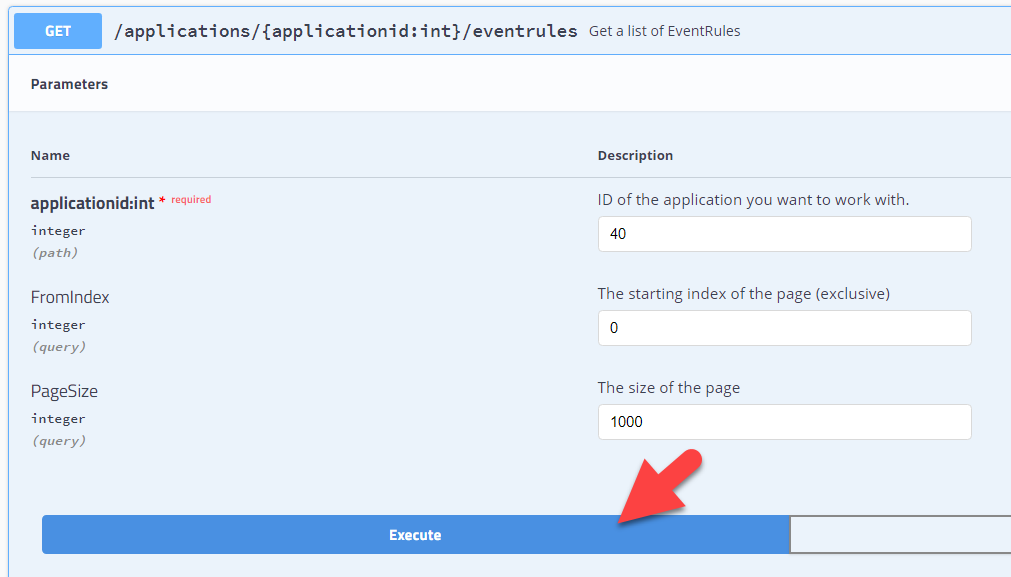The height and width of the screenshot is (577, 1011).
Task: Click 'The size of the page' text
Action: click(669, 388)
